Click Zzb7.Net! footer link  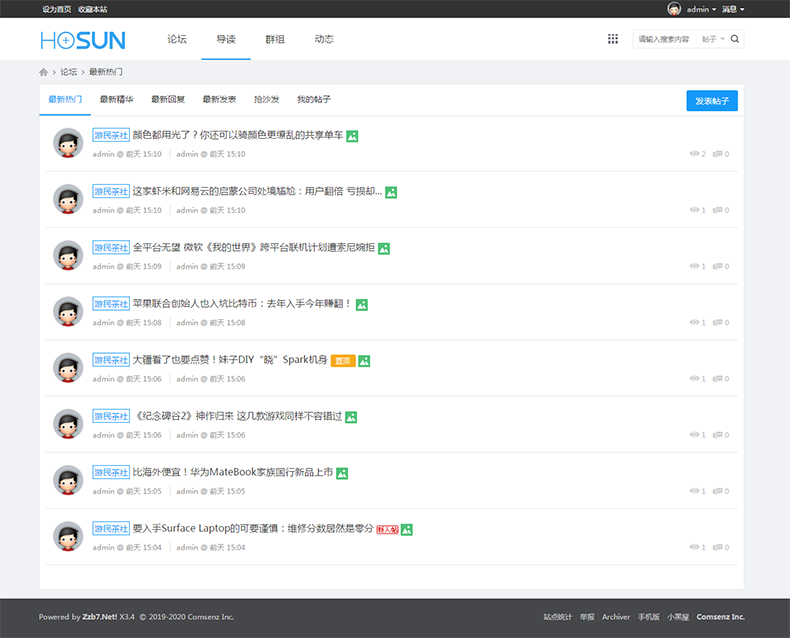point(100,617)
